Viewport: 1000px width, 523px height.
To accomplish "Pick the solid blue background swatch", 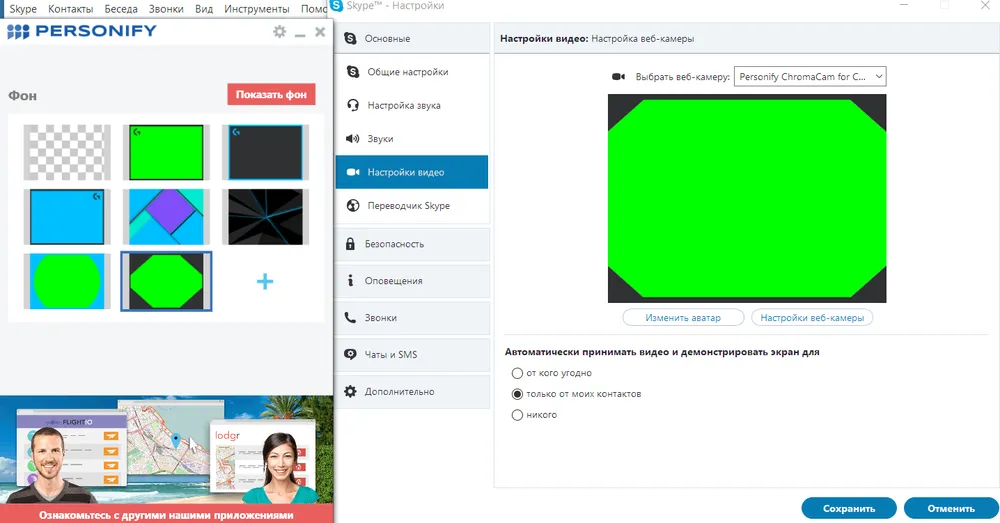I will [x=67, y=217].
